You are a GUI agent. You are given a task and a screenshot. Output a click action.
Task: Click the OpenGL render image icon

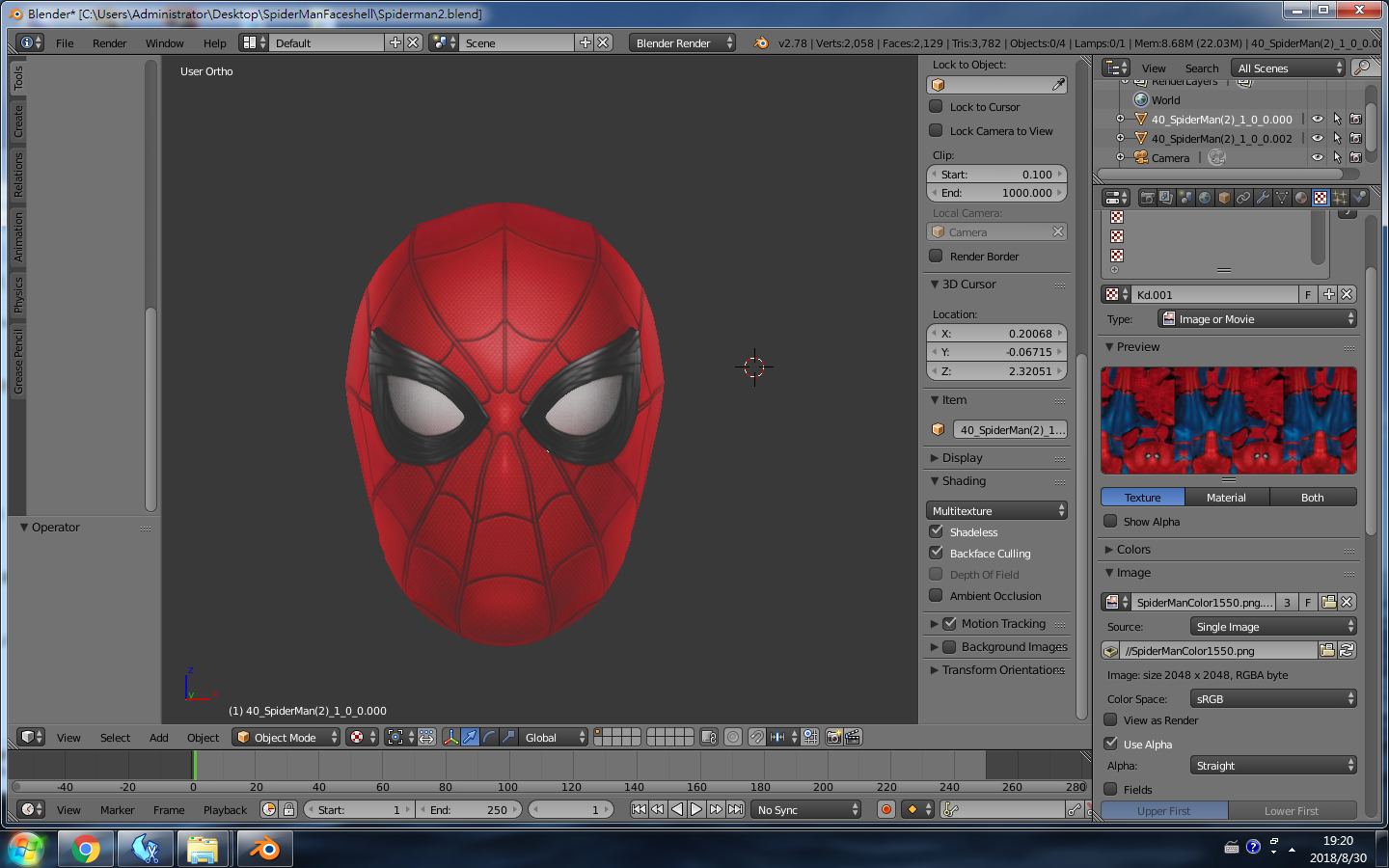pyautogui.click(x=833, y=737)
